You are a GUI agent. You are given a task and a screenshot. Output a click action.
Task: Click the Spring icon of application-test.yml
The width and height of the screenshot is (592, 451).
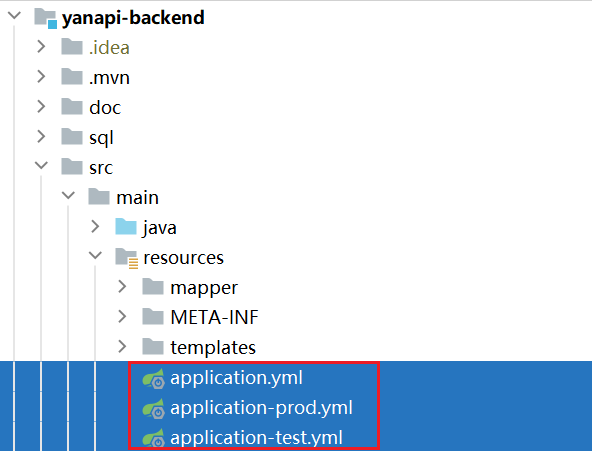(153, 438)
